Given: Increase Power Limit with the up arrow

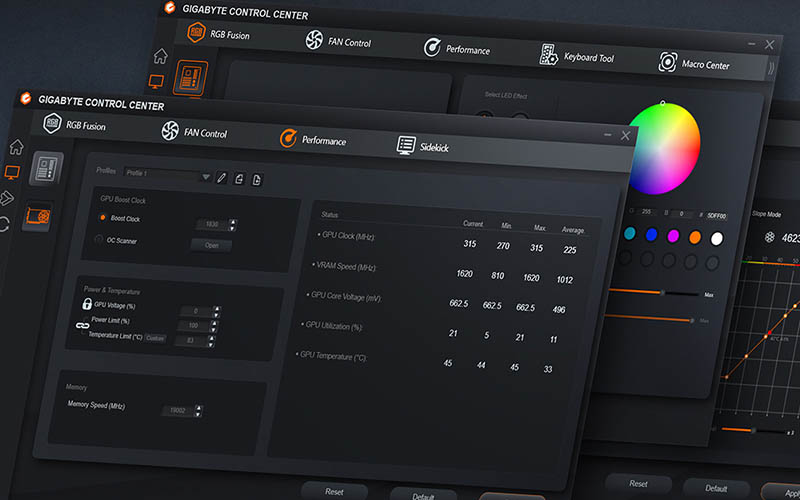Looking at the screenshot, I should pyautogui.click(x=214, y=323).
